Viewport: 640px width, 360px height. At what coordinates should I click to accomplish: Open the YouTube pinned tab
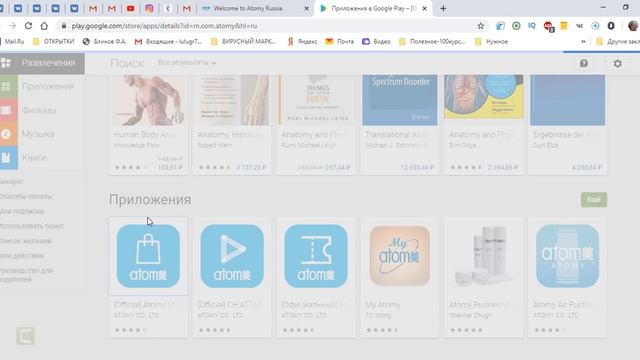(x=131, y=8)
